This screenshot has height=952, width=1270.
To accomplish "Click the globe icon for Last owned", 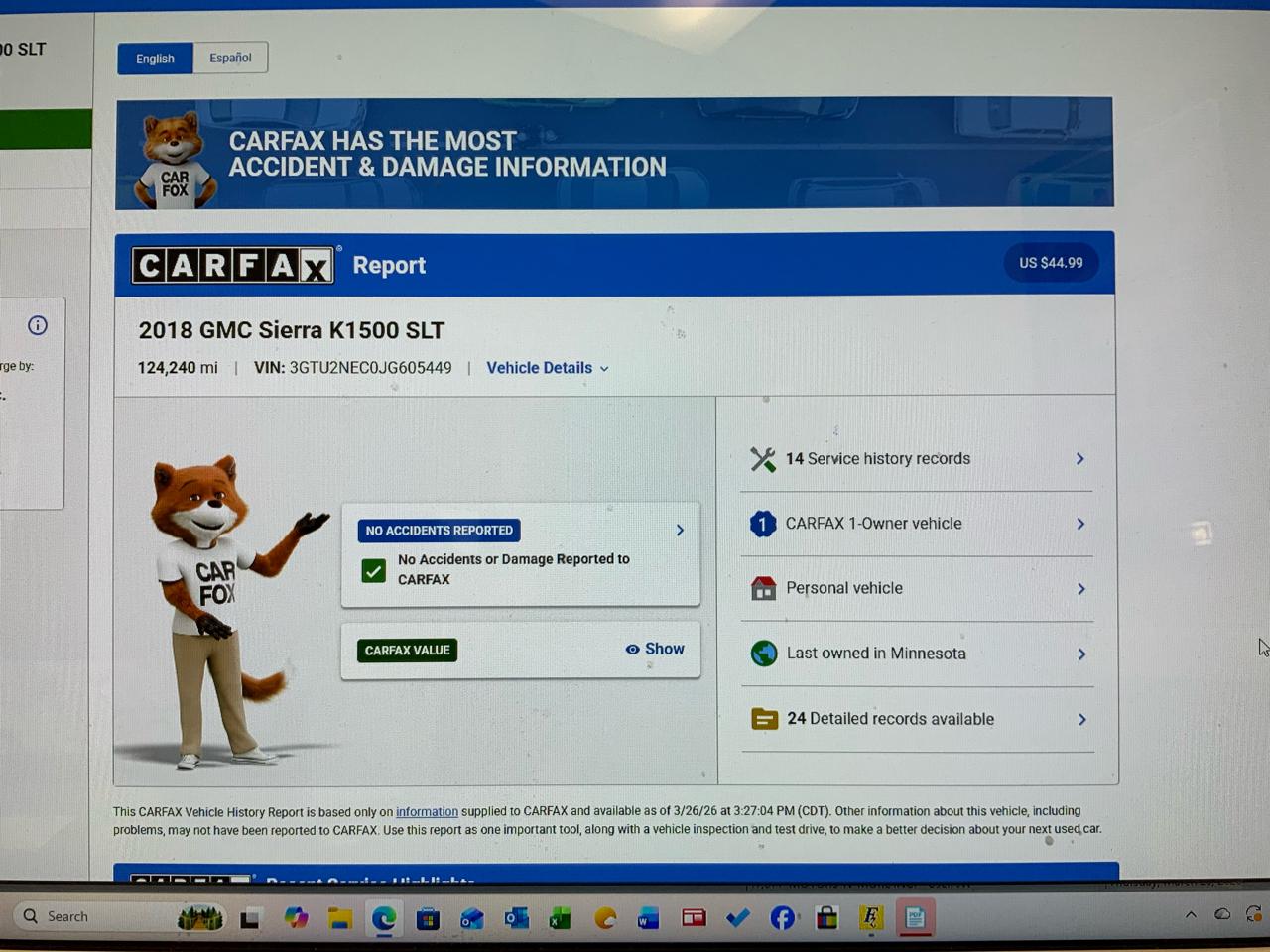I will coord(764,654).
